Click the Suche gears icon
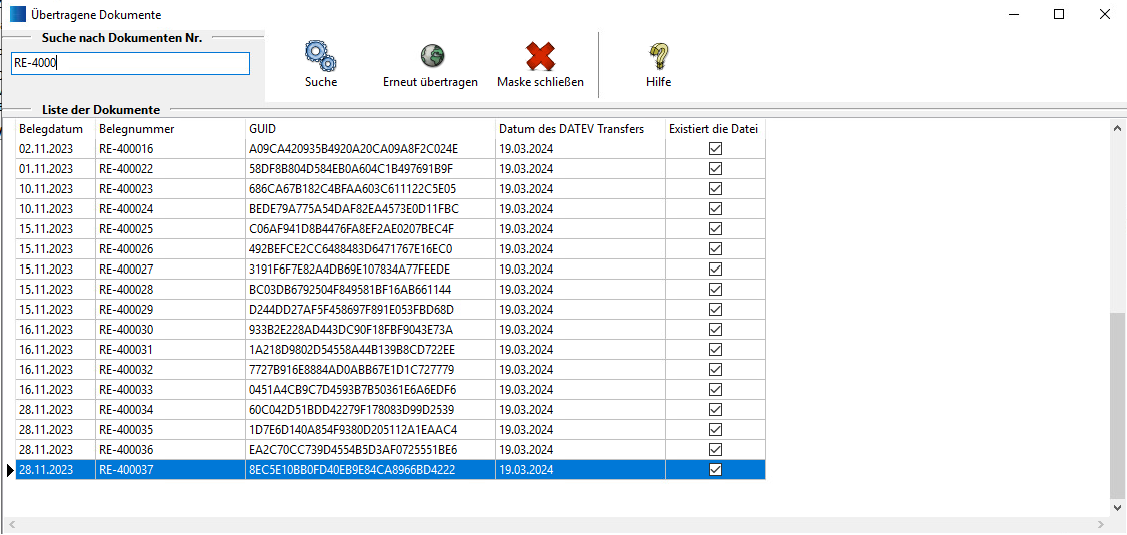This screenshot has width=1127, height=535. (320, 56)
